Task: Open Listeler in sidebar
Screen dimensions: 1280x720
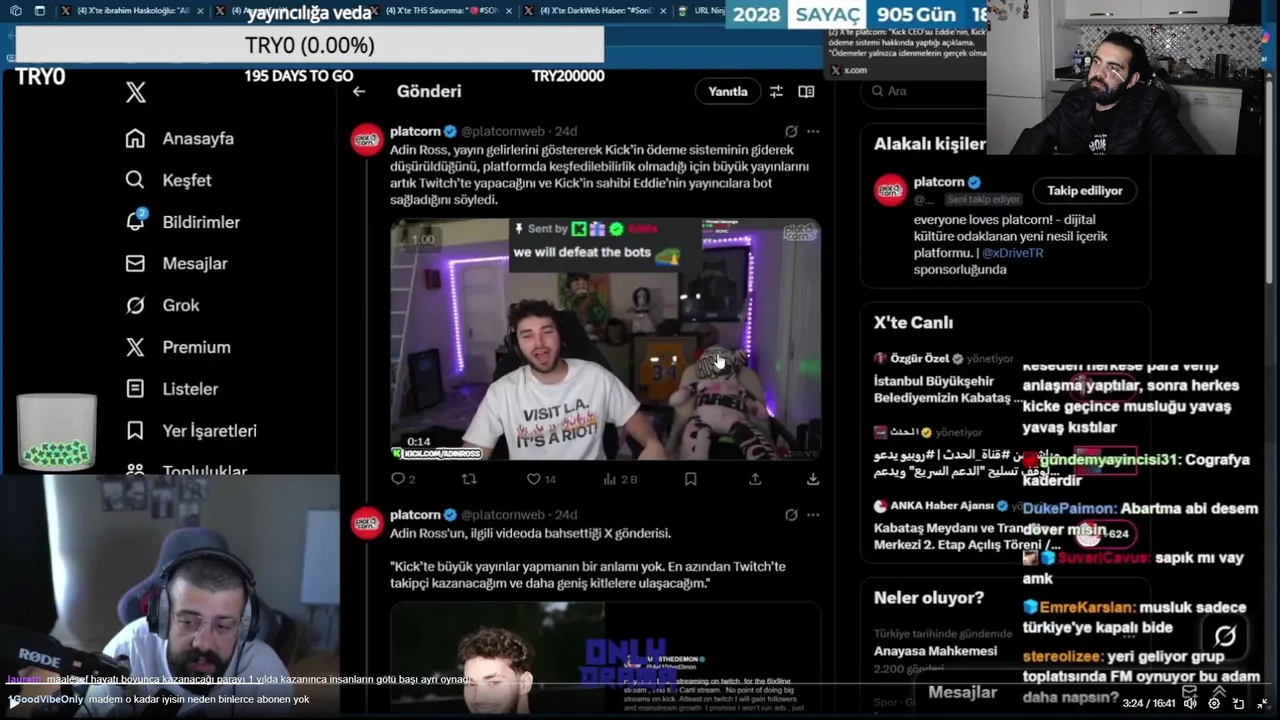Action: click(x=172, y=389)
